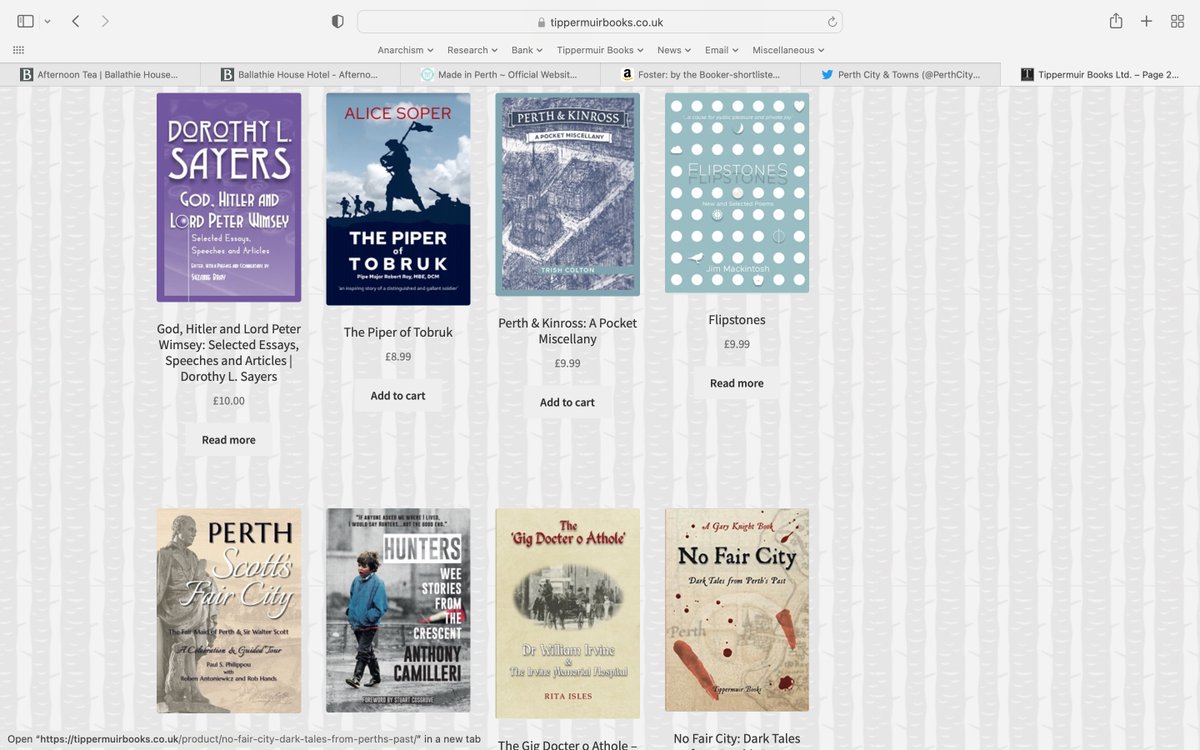
Task: Open God, Hitler and Lord Peter Wimsey title link
Action: [229, 353]
